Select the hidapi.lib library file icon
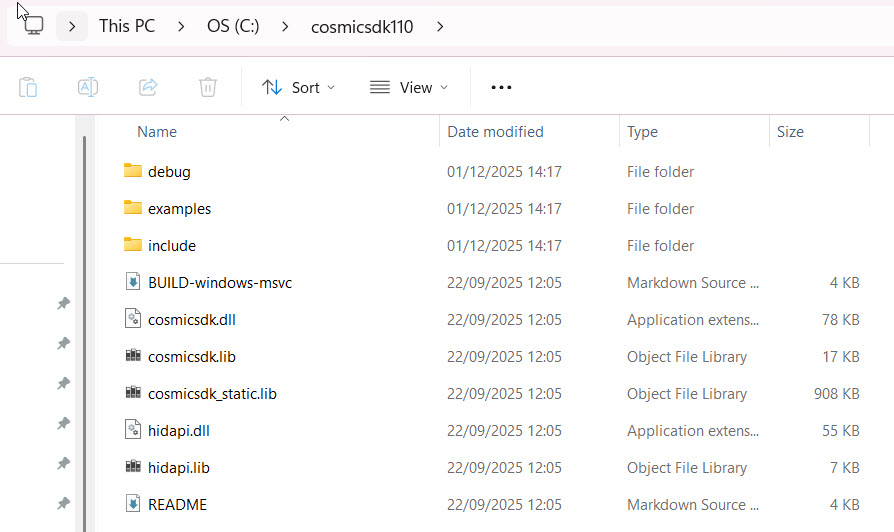The height and width of the screenshot is (532, 894). [133, 468]
